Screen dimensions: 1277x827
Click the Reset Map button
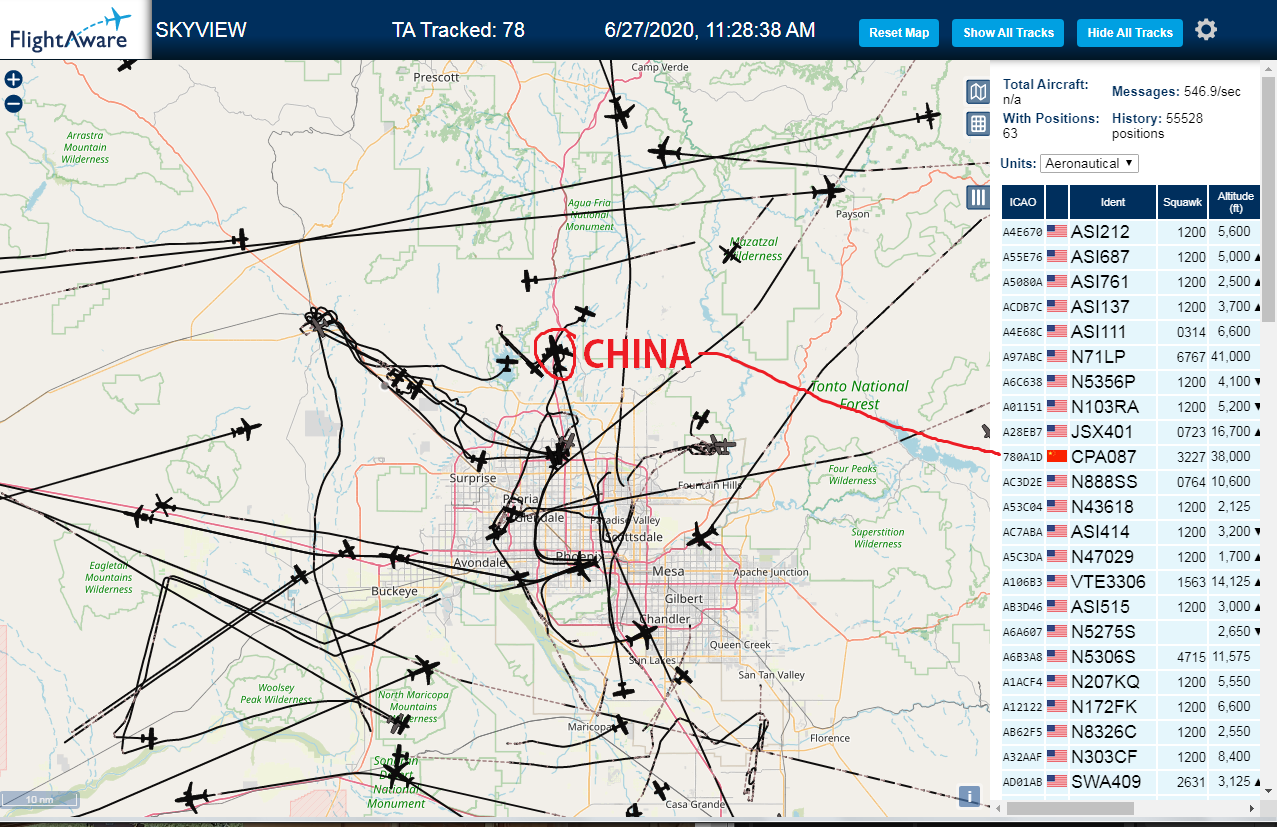(899, 32)
